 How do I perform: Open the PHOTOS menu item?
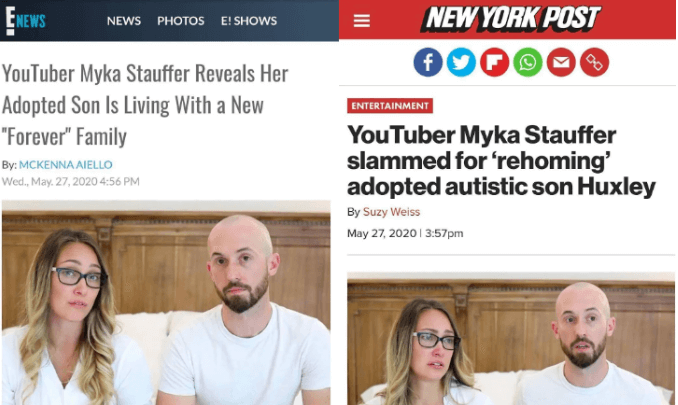coord(180,21)
